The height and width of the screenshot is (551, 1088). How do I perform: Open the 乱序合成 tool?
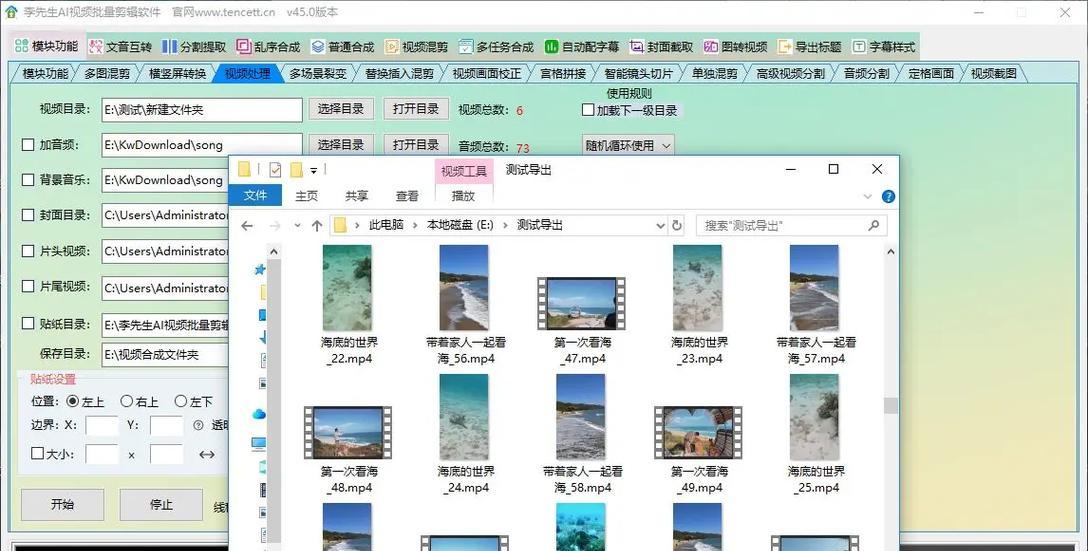pos(269,46)
